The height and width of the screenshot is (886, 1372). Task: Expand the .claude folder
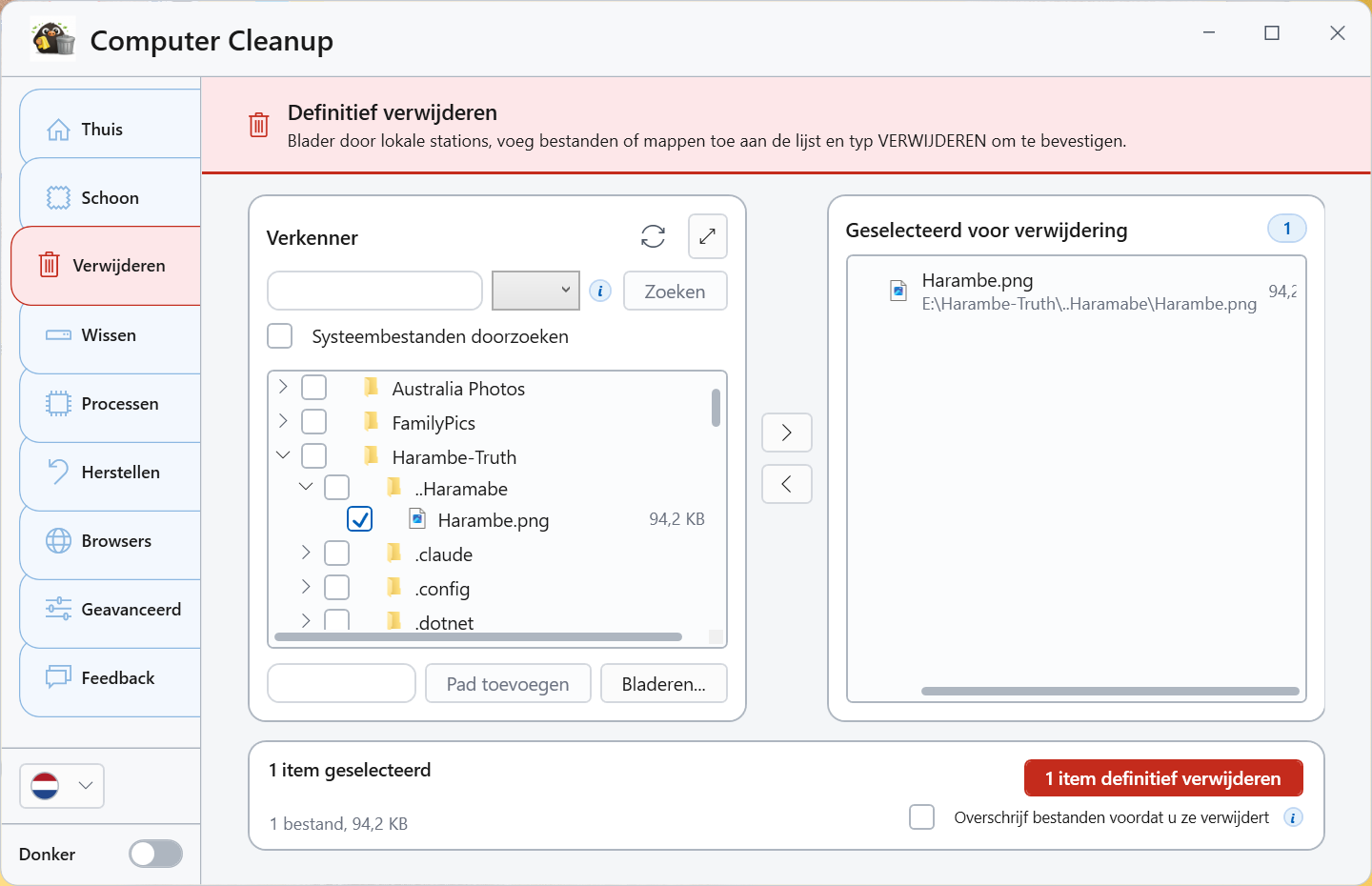[306, 553]
